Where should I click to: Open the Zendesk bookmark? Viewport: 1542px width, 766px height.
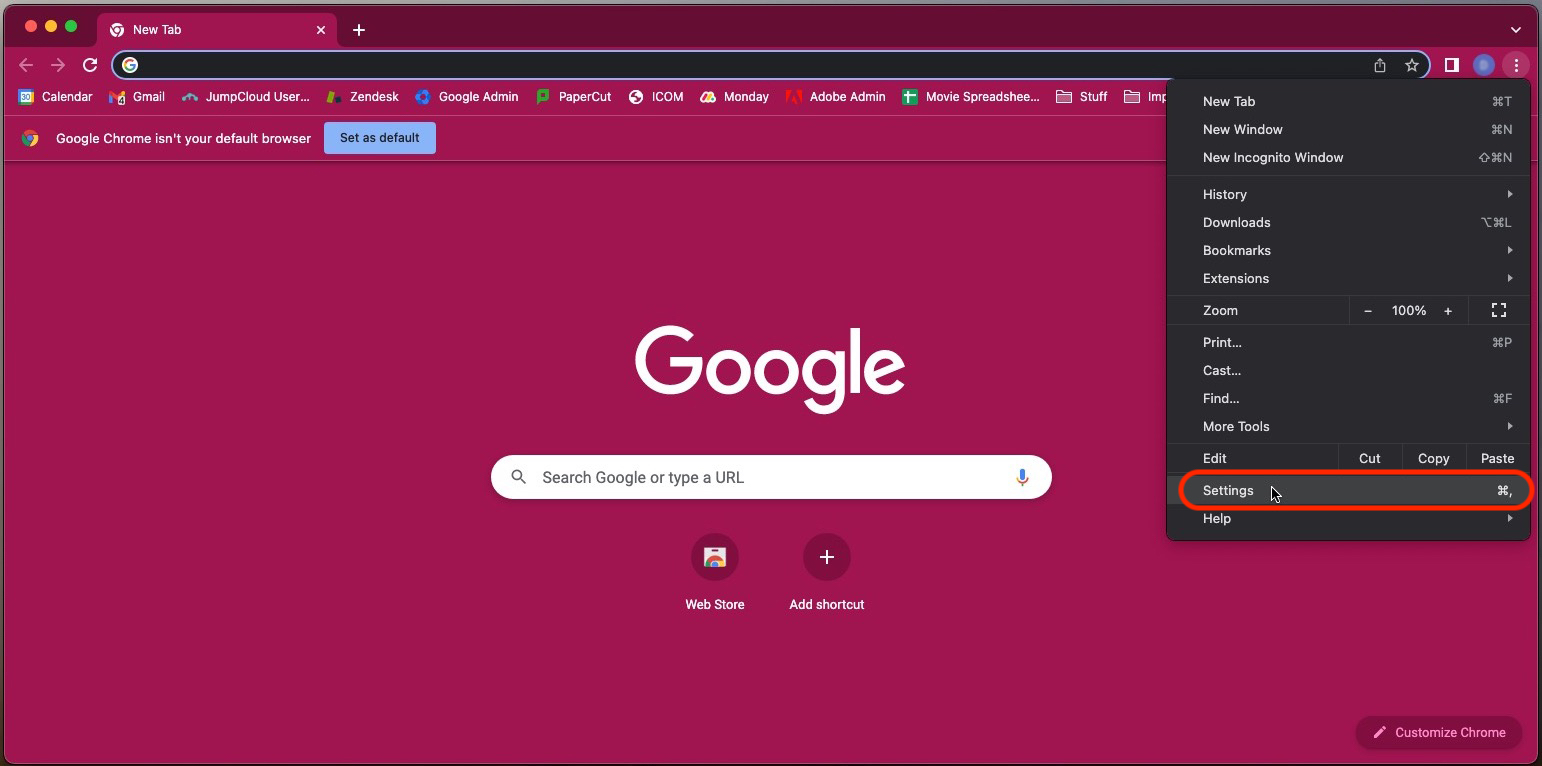pyautogui.click(x=363, y=97)
